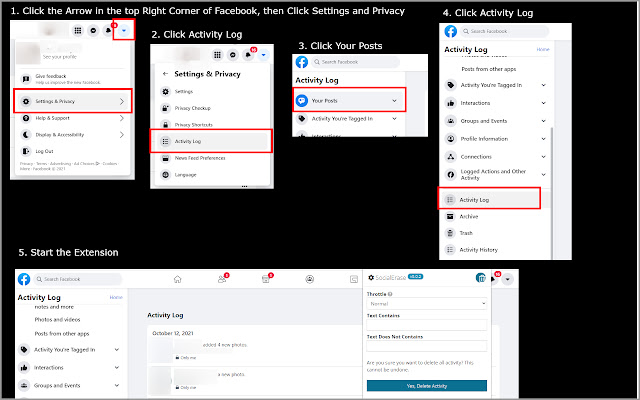Expand Display & Accessibility arrow in step 1 menu
640x400 pixels.
(x=122, y=135)
